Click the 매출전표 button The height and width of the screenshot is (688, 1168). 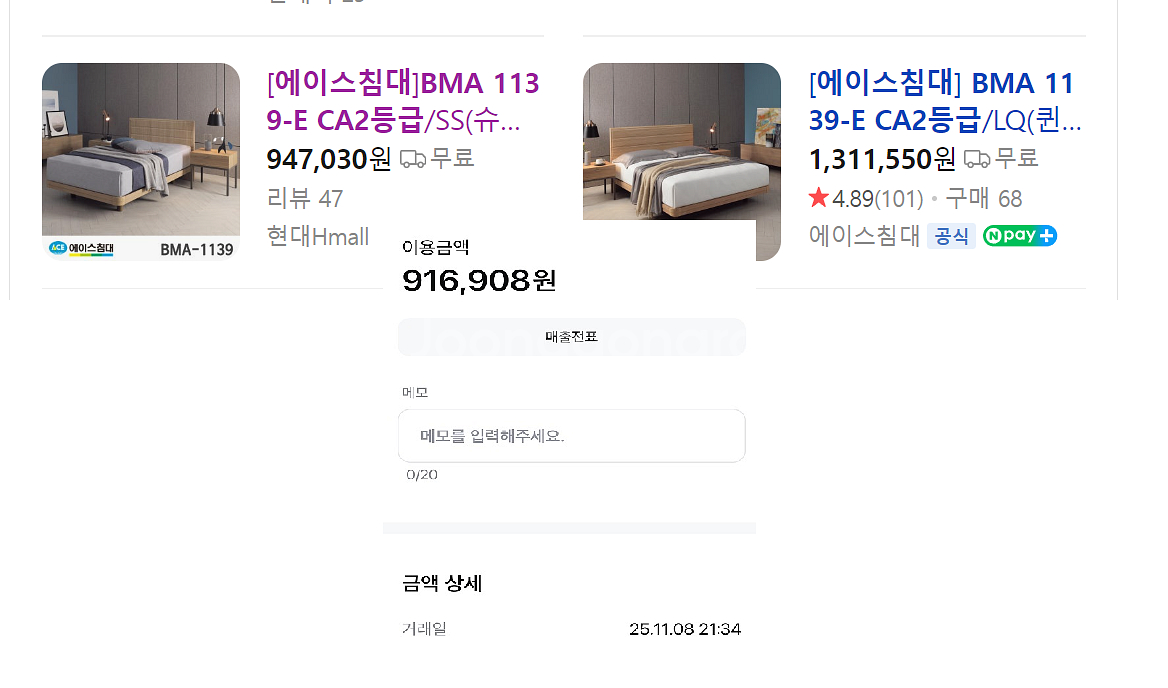[x=571, y=337]
